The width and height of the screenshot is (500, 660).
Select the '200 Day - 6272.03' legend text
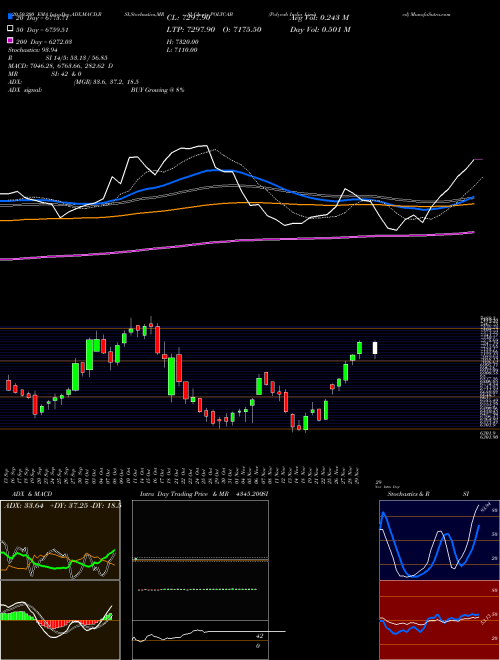(x=44, y=42)
